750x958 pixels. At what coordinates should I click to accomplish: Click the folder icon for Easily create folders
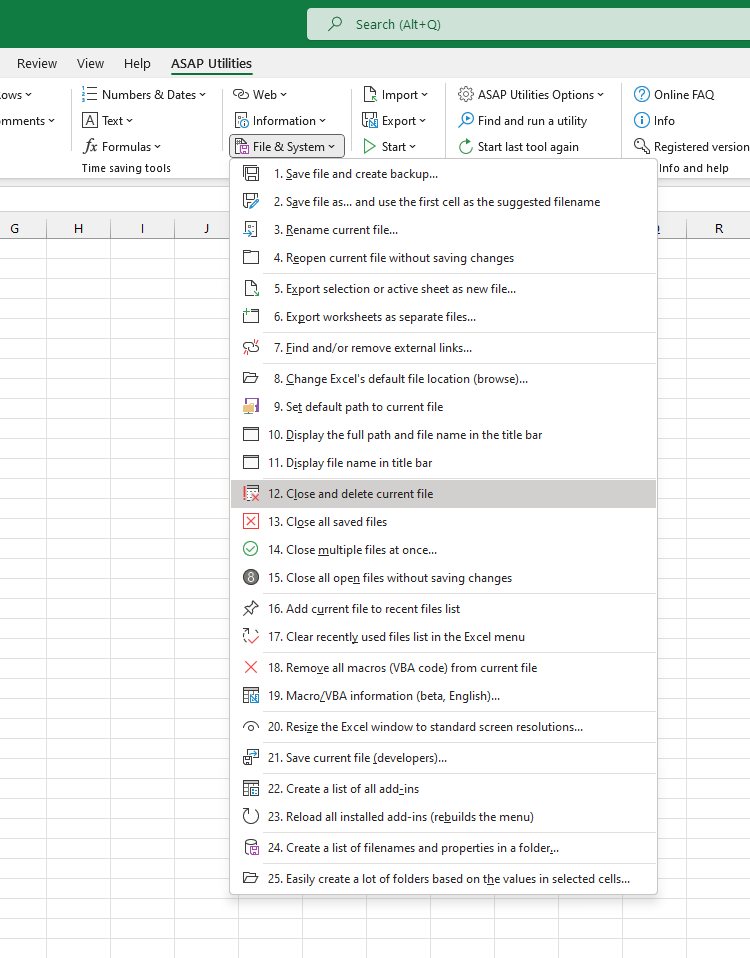[250, 879]
